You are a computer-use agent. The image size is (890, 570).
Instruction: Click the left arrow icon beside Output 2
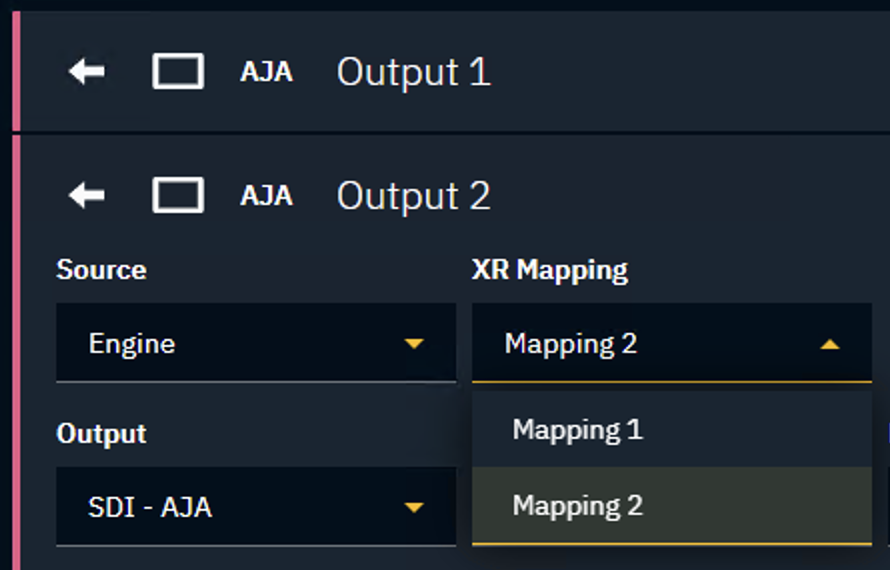click(x=87, y=196)
